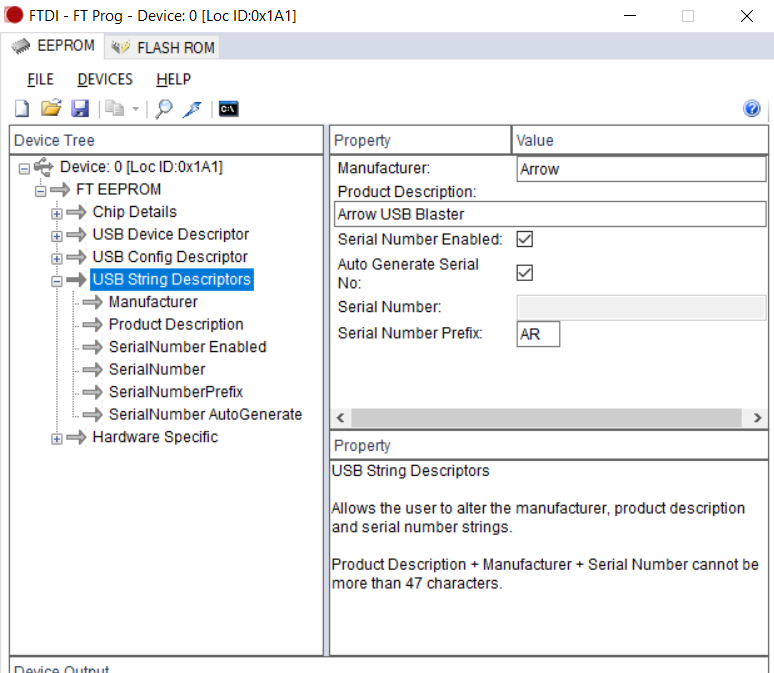774x673 pixels.
Task: Expand the Hardware Specific node
Action: coord(57,438)
